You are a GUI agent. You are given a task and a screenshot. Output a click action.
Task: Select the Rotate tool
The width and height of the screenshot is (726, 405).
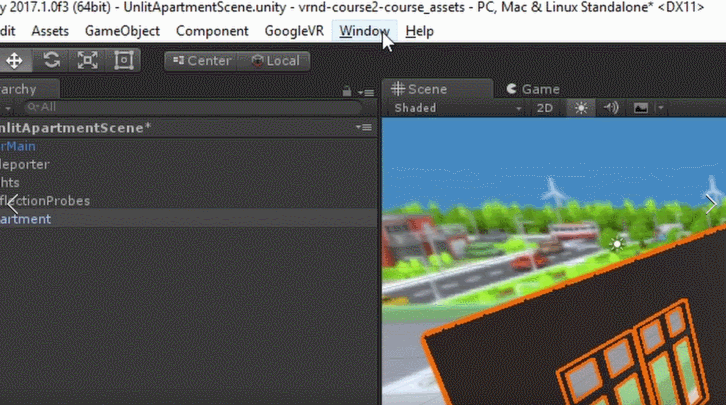[x=51, y=60]
